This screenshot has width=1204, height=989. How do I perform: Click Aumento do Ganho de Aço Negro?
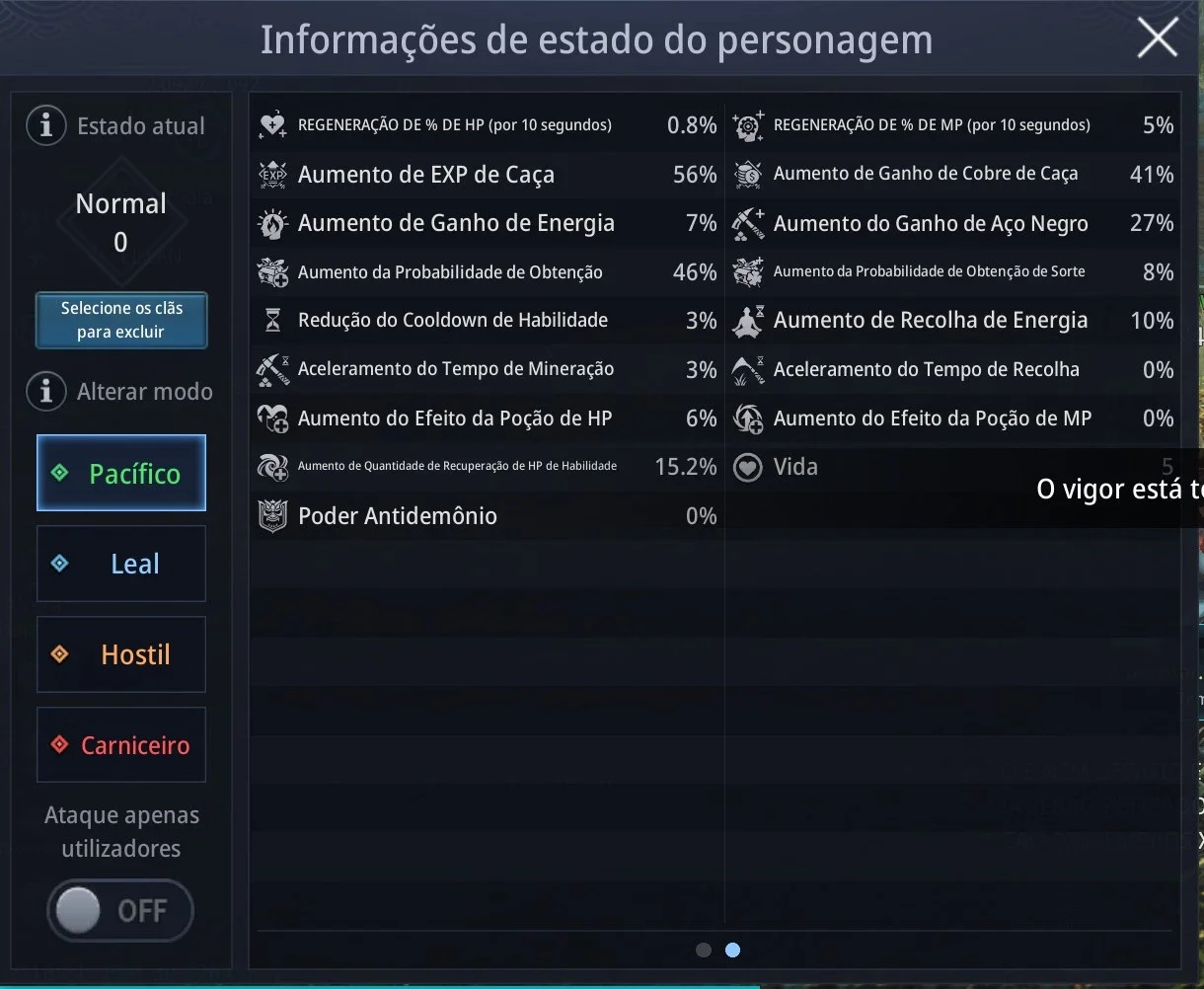coord(931,224)
